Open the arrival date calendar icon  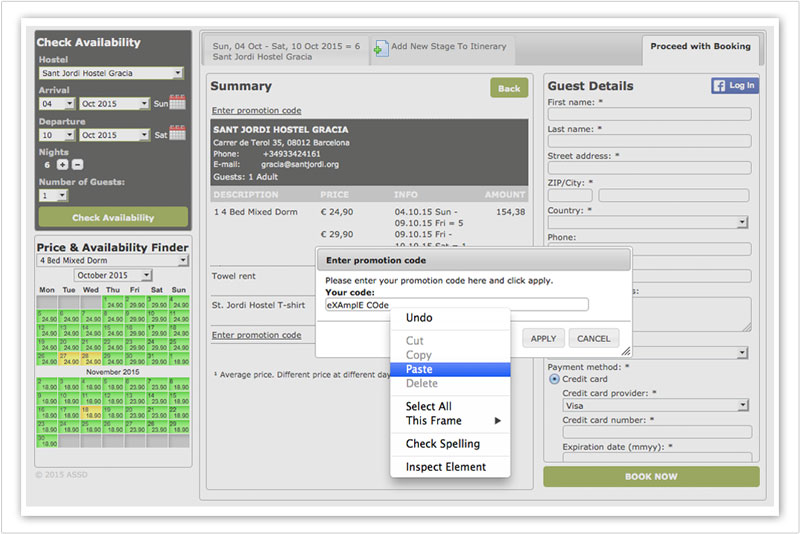tap(177, 102)
